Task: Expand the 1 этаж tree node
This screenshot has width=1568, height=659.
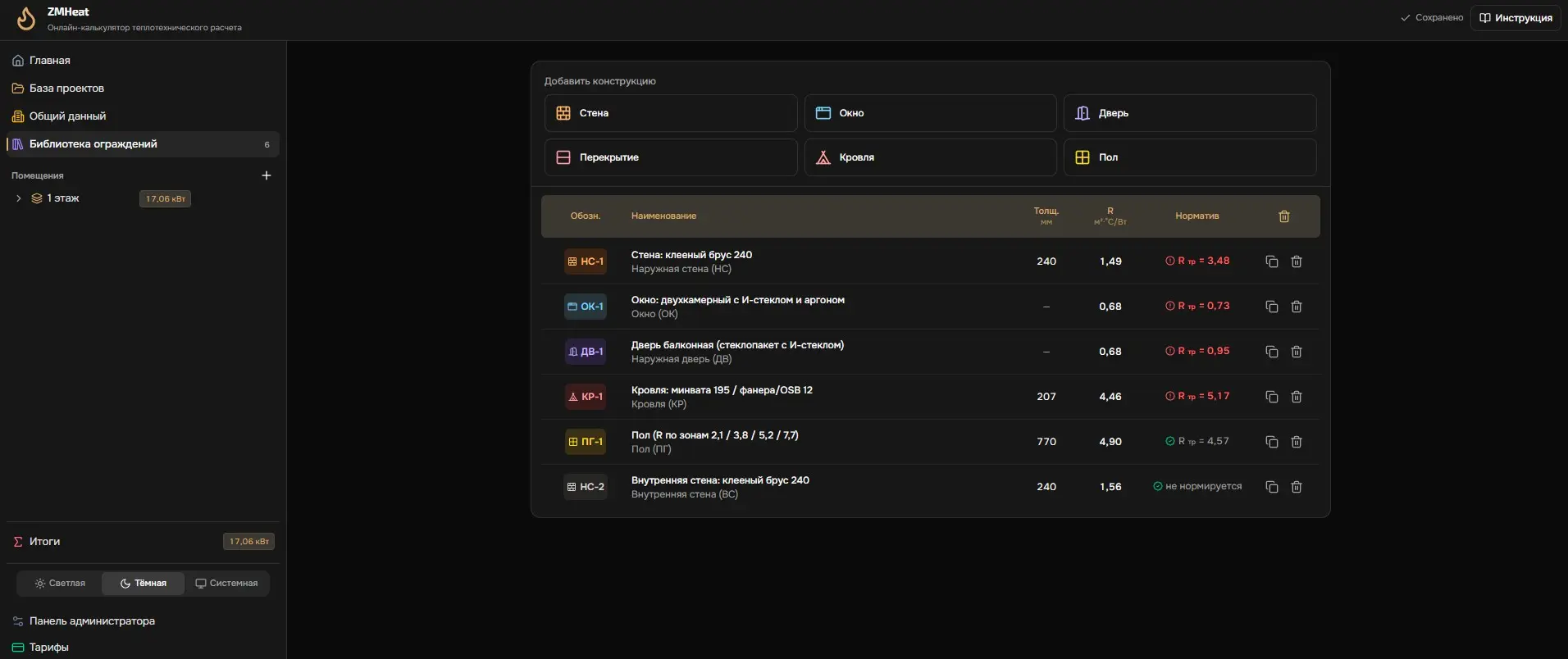Action: (x=19, y=198)
